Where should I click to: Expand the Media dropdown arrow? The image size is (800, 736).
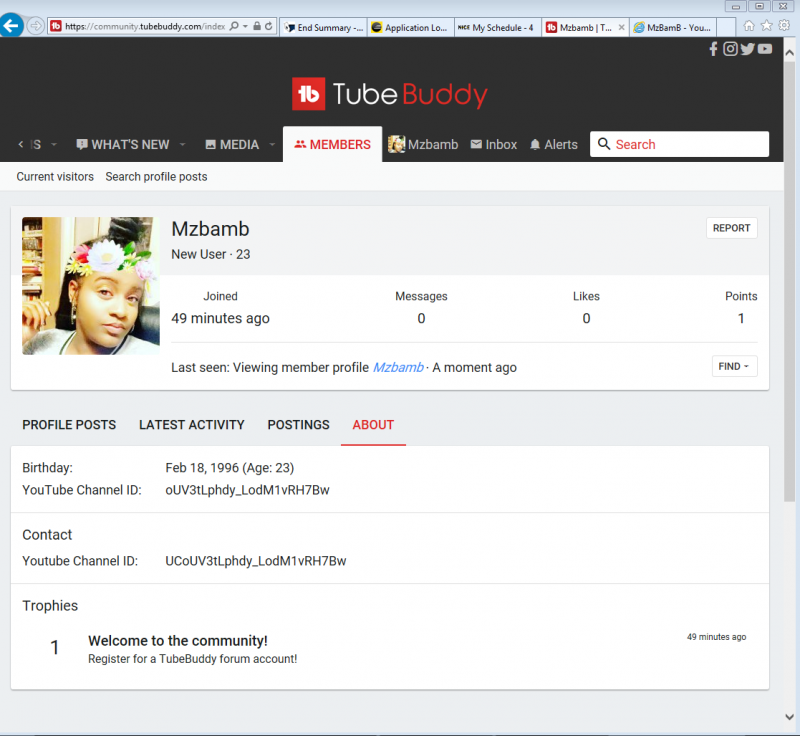click(272, 145)
